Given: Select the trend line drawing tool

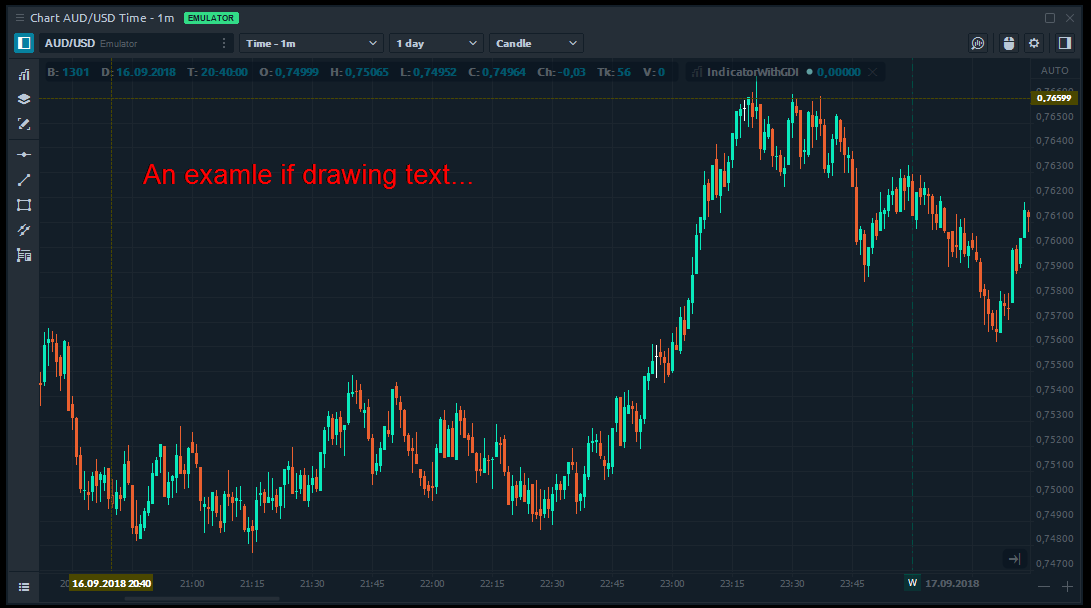Looking at the screenshot, I should coord(24,180).
